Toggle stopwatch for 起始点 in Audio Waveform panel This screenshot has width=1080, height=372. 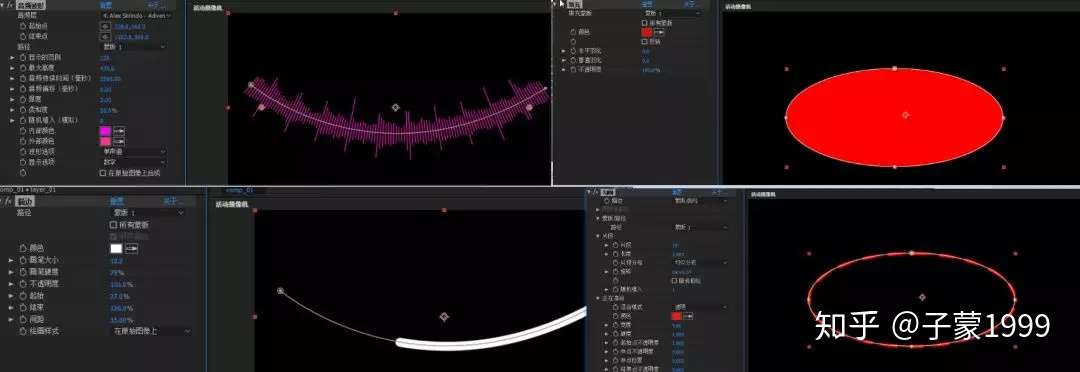tap(23, 25)
